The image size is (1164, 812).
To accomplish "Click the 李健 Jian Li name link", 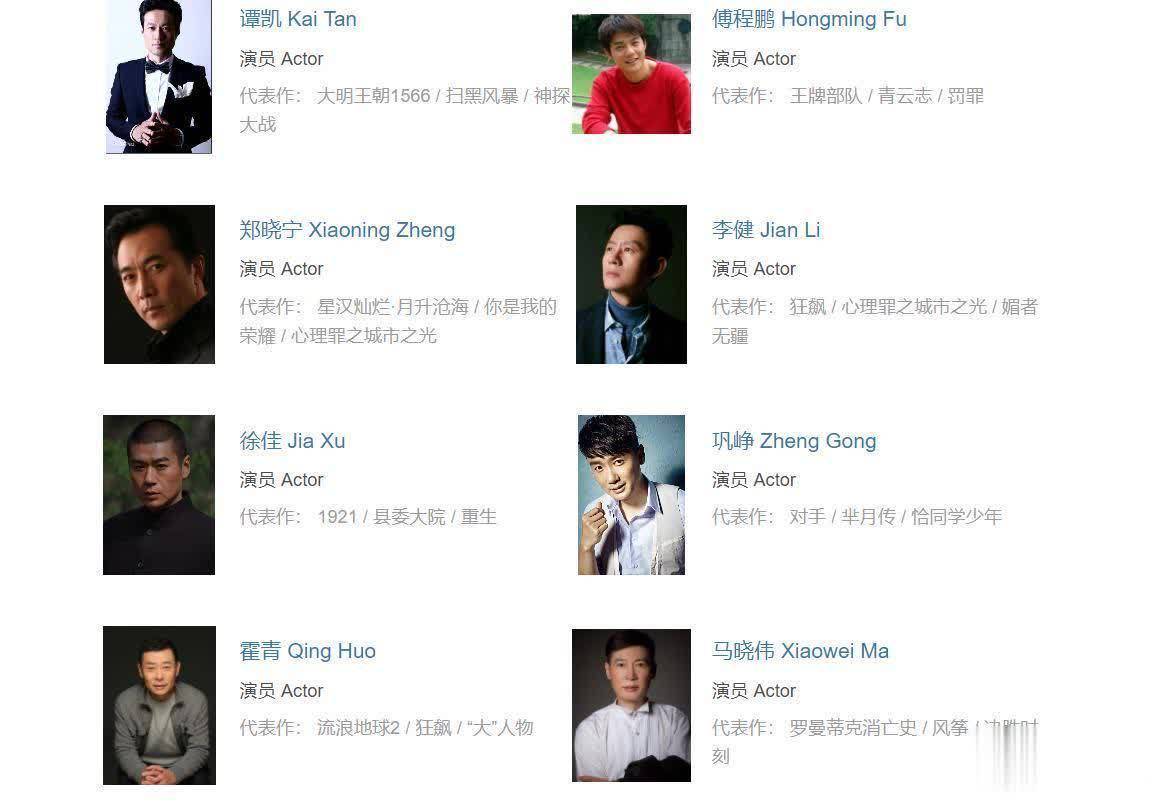I will point(766,229).
